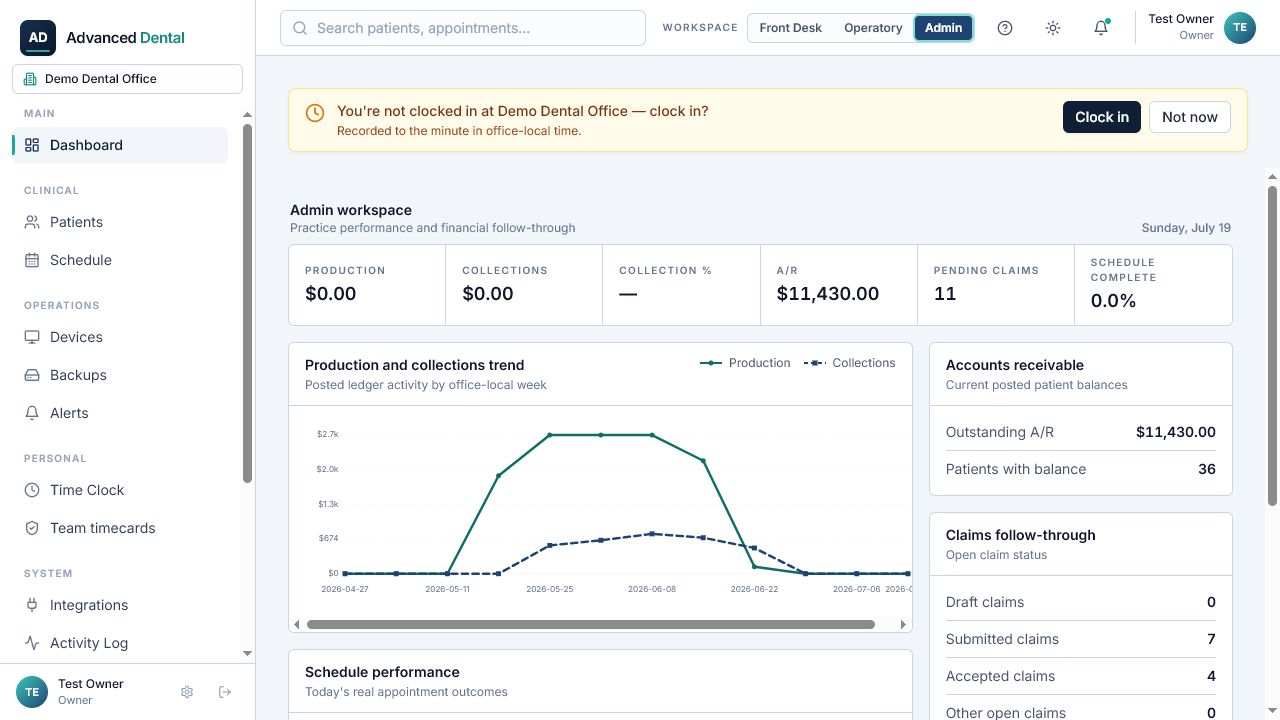Click the Clock in button
This screenshot has height=720, width=1280.
click(1102, 117)
